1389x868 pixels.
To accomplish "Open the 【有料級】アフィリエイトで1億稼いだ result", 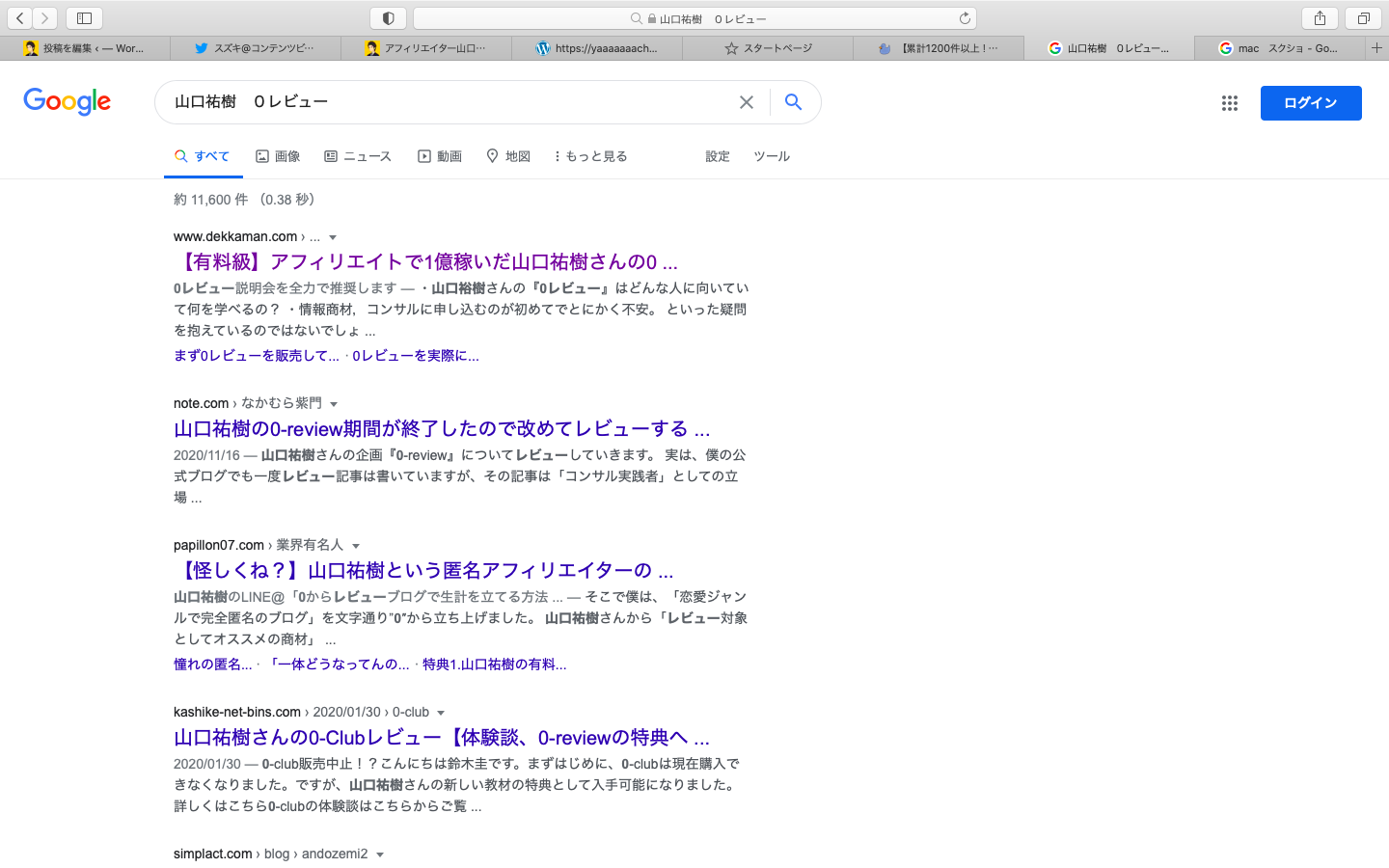I will [425, 261].
